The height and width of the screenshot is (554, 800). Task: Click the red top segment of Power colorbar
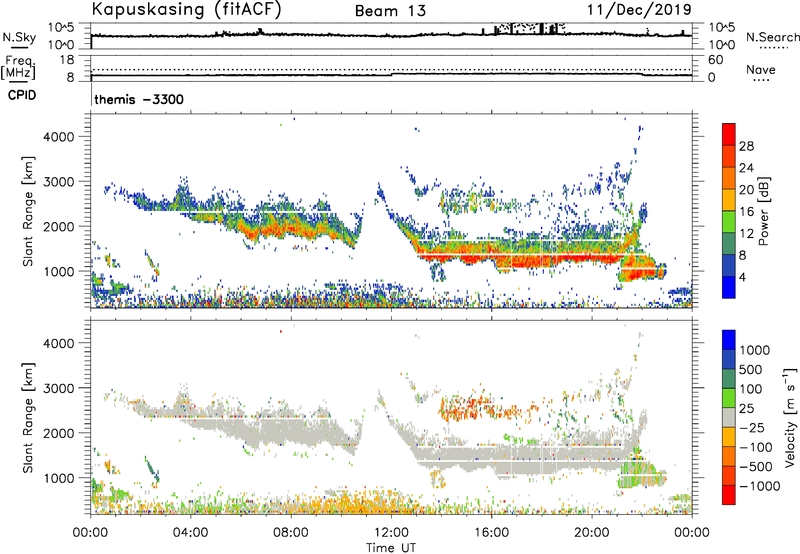728,134
